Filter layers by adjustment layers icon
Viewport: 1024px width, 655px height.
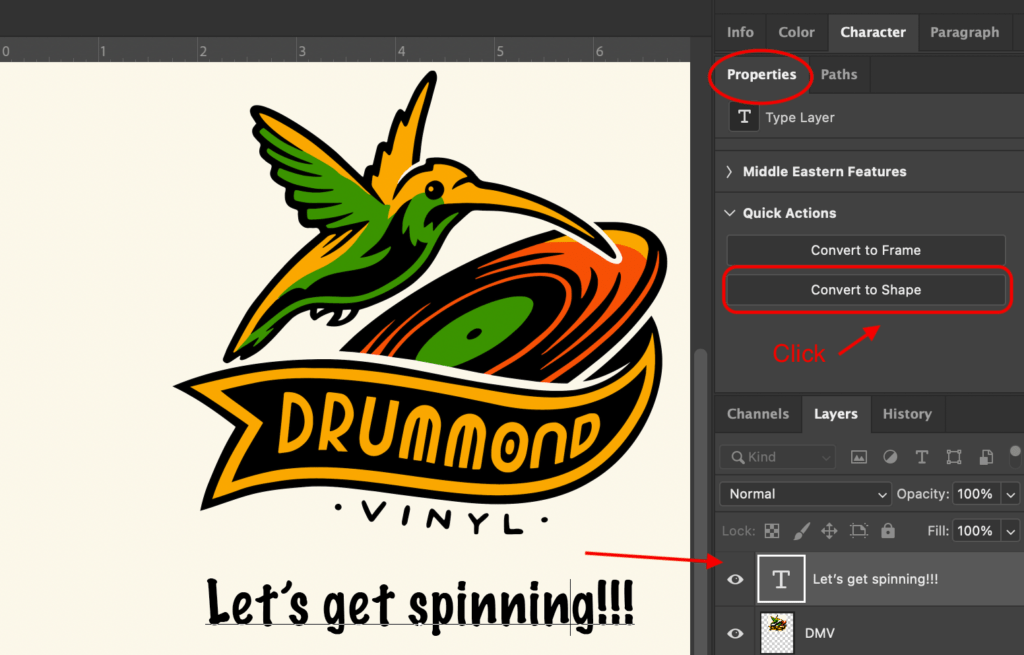[890, 457]
